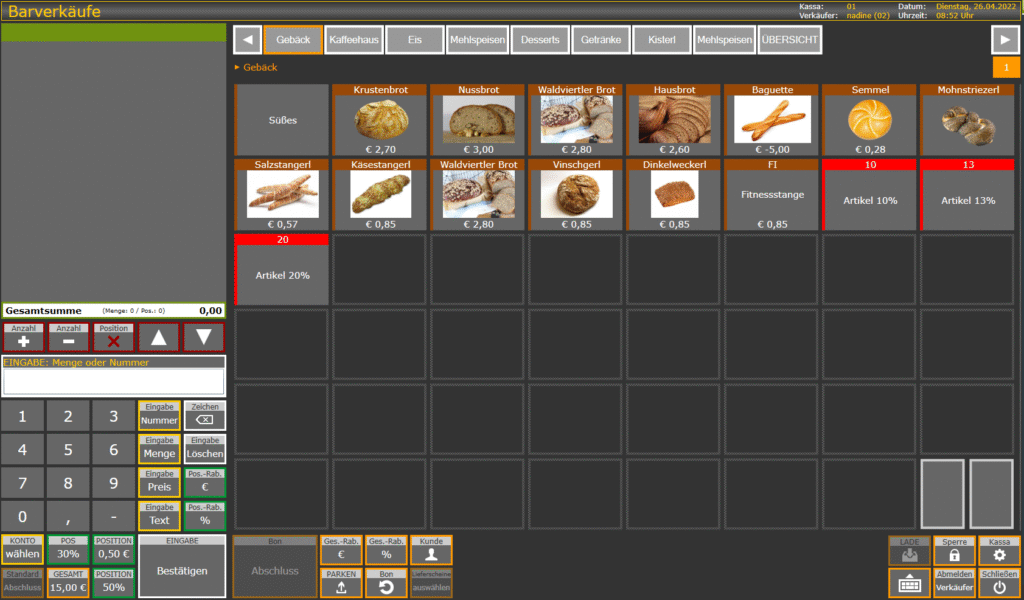Delete position with the red X

113,337
